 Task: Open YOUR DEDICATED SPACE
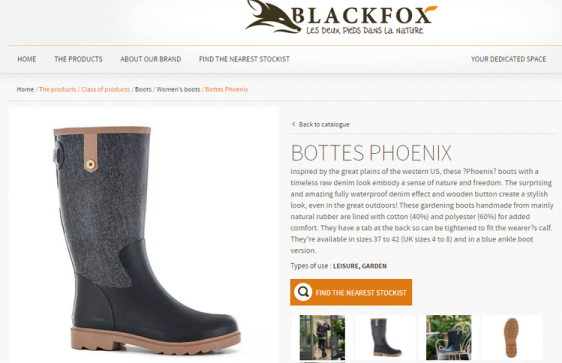point(508,59)
